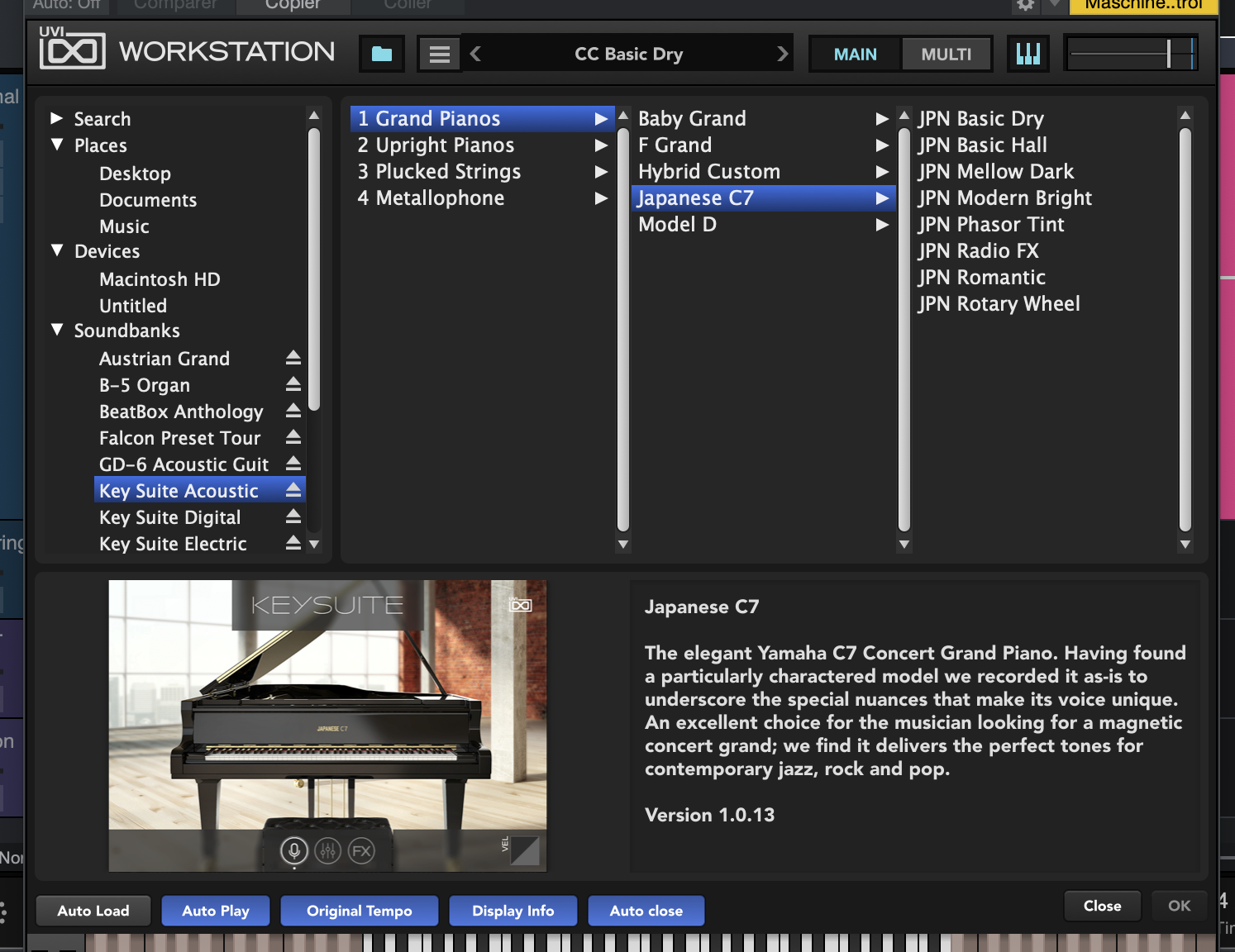The height and width of the screenshot is (952, 1235).
Task: Click the sidebar vertical scrollbar
Action: (x=314, y=269)
